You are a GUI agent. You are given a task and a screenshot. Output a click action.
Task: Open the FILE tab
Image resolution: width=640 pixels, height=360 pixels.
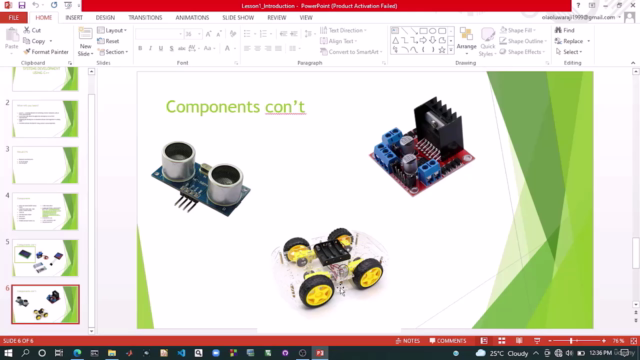pyautogui.click(x=13, y=18)
